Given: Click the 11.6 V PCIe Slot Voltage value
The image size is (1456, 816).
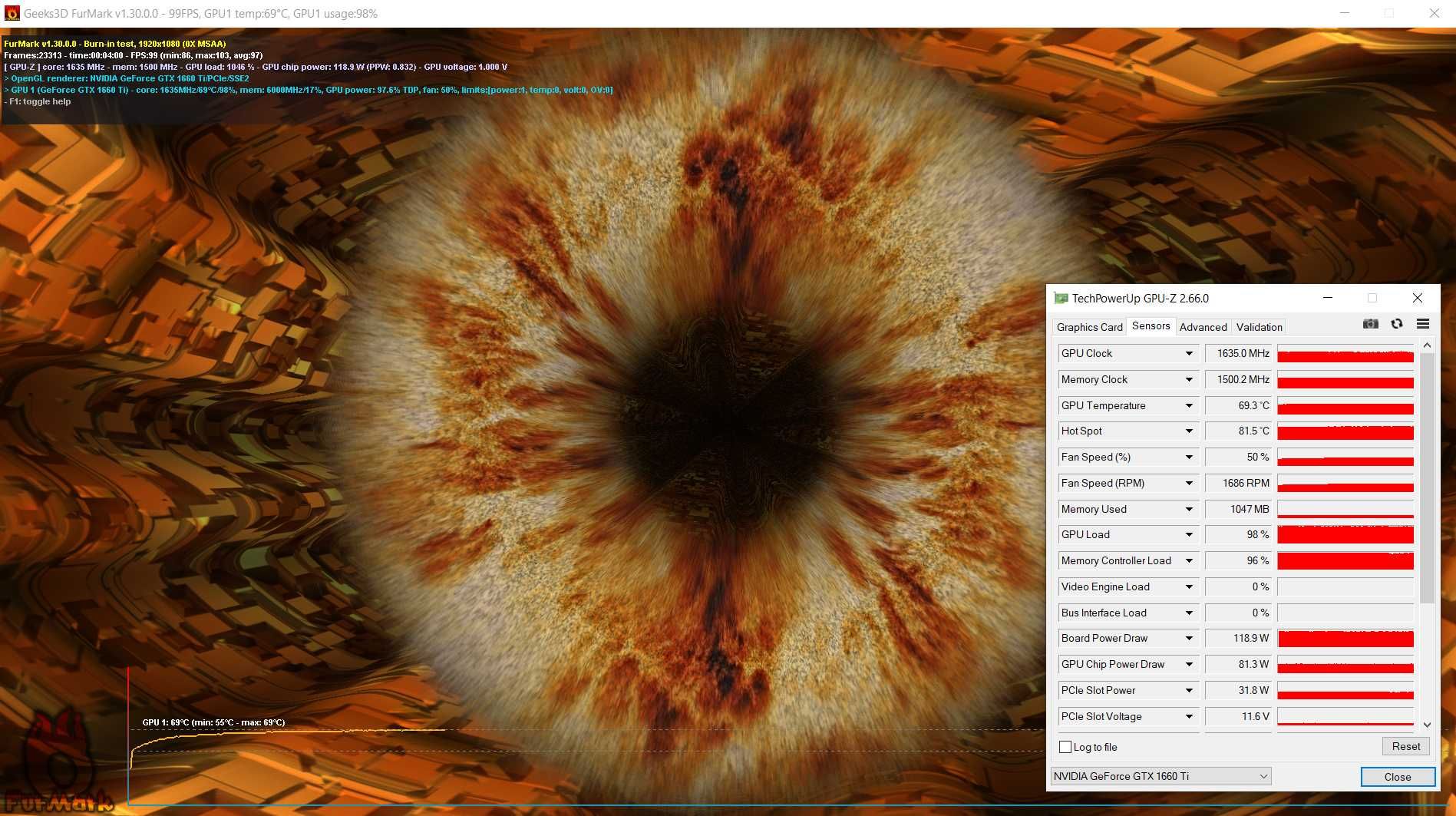Looking at the screenshot, I should click(x=1238, y=716).
